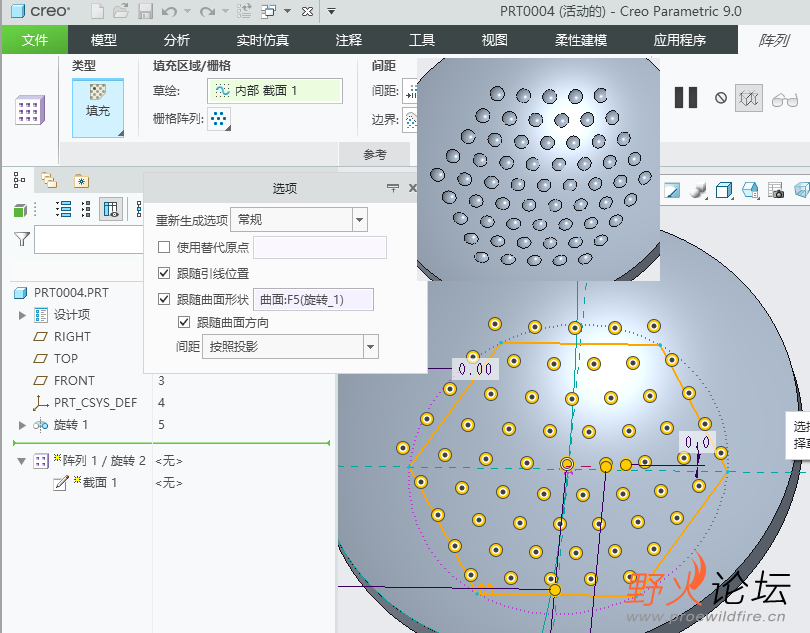Open the favorites folder tab icon

pyautogui.click(x=81, y=180)
